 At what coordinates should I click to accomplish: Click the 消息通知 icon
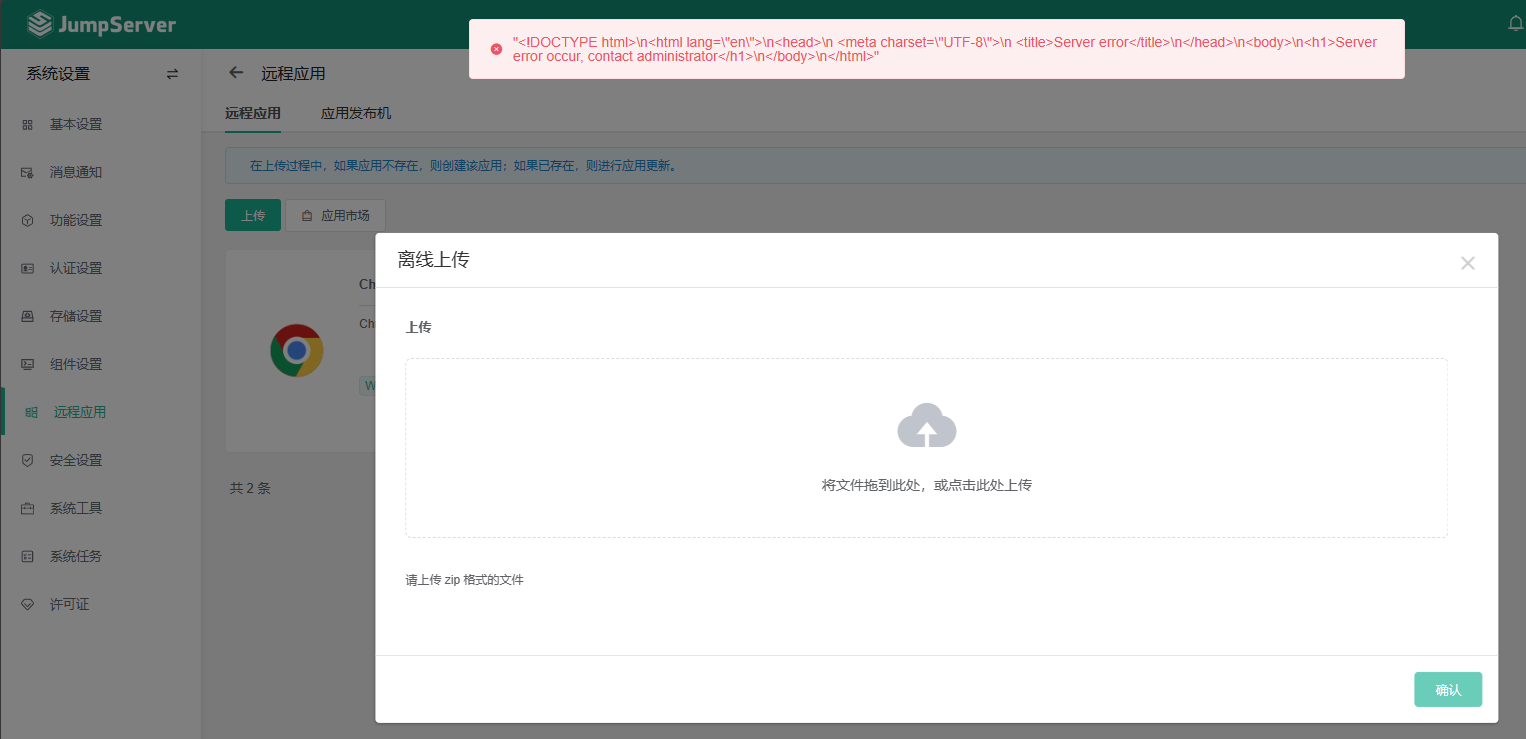click(28, 173)
